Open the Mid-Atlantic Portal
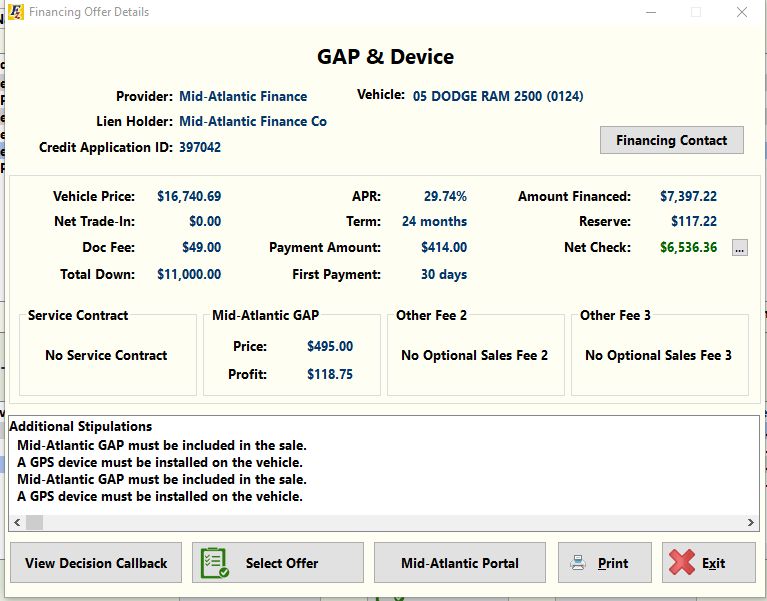 coord(459,563)
